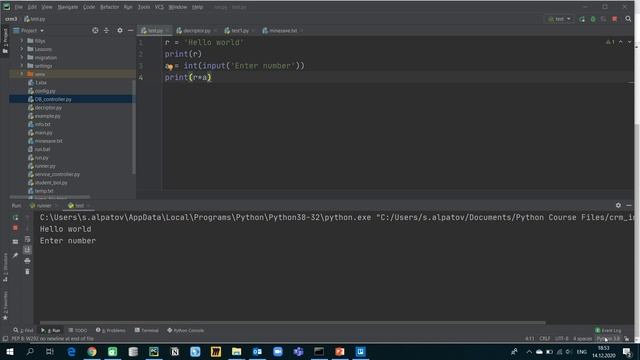Jump to previous highlighted problem in the editor
Image resolution: width=640 pixels, height=360 pixels.
[x=621, y=42]
